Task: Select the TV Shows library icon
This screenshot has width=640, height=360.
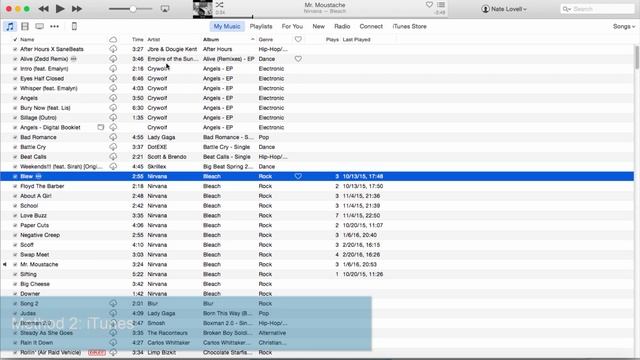Action: pos(40,27)
